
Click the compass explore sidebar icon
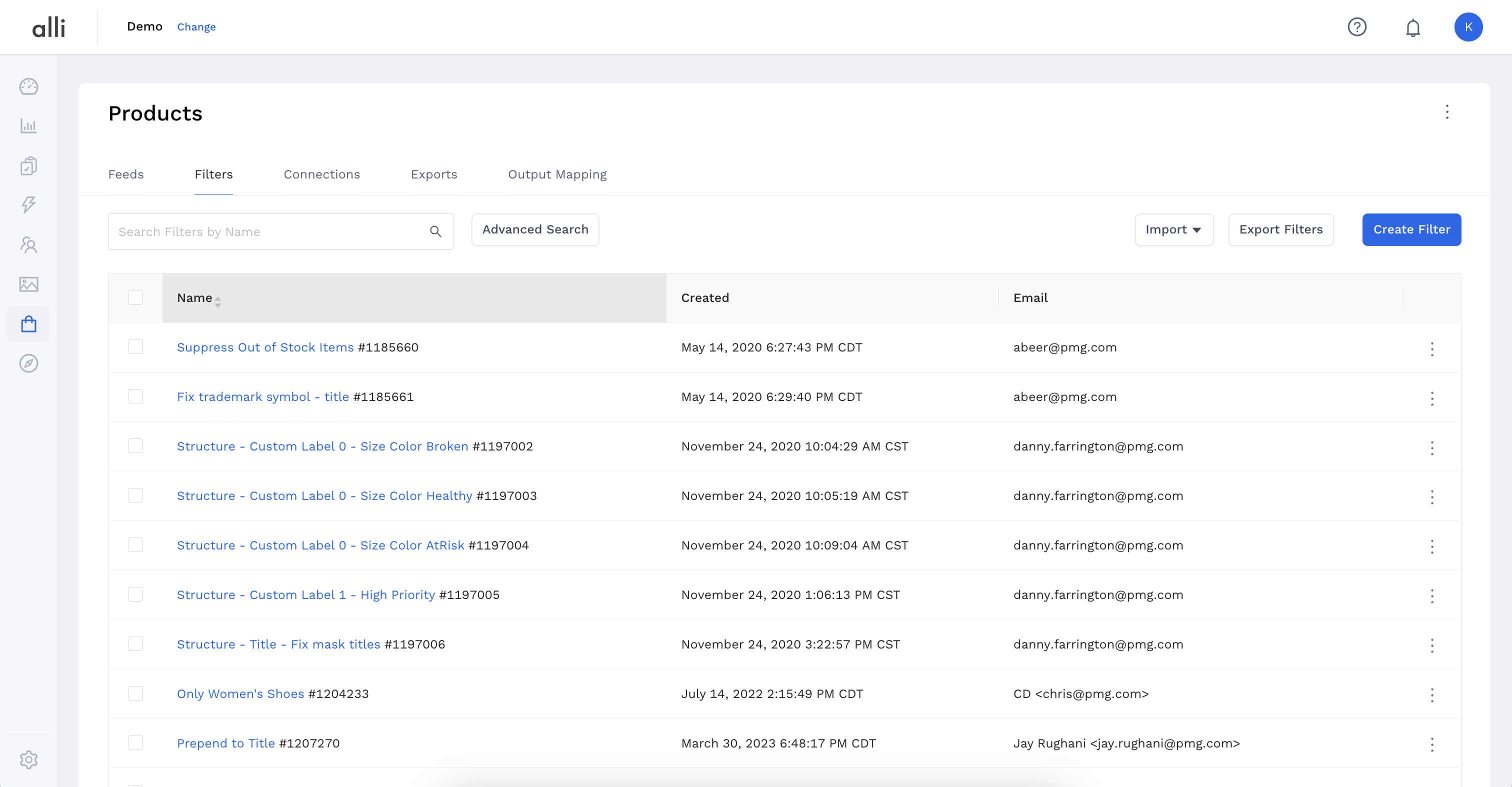click(x=29, y=363)
